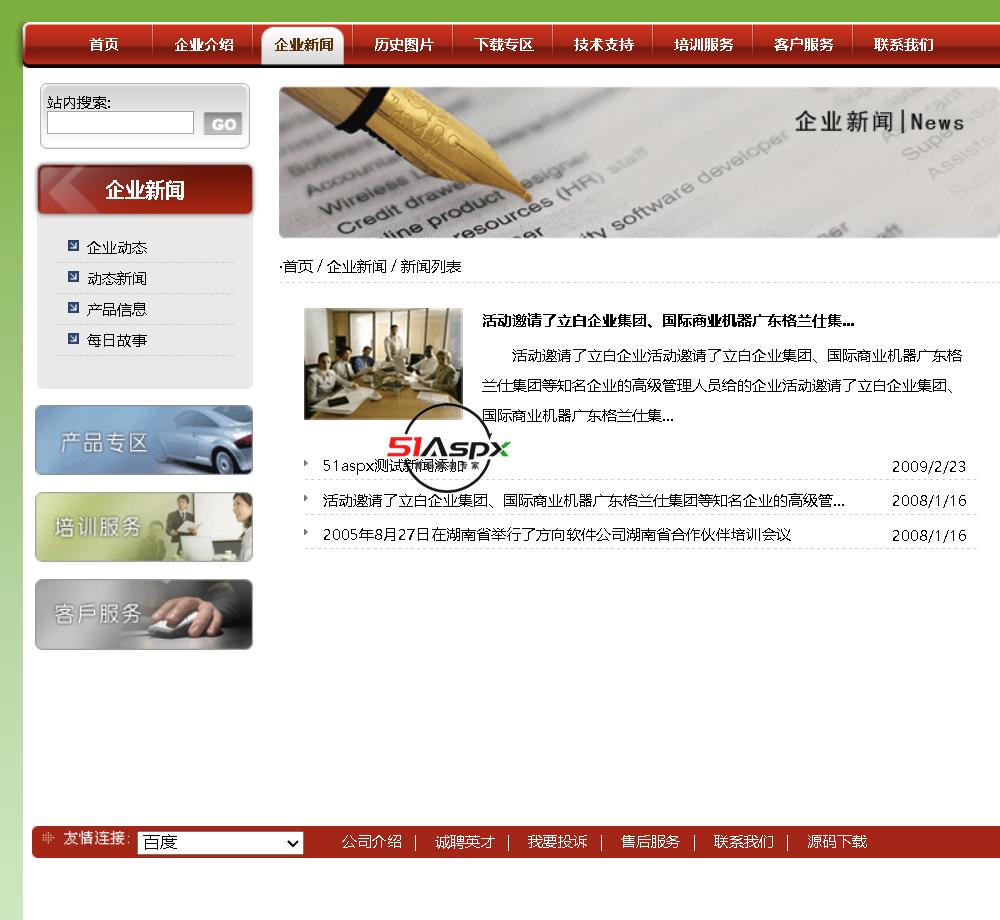Viewport: 1000px width, 920px height.
Task: Open the 历史图片 menu item
Action: pos(404,45)
